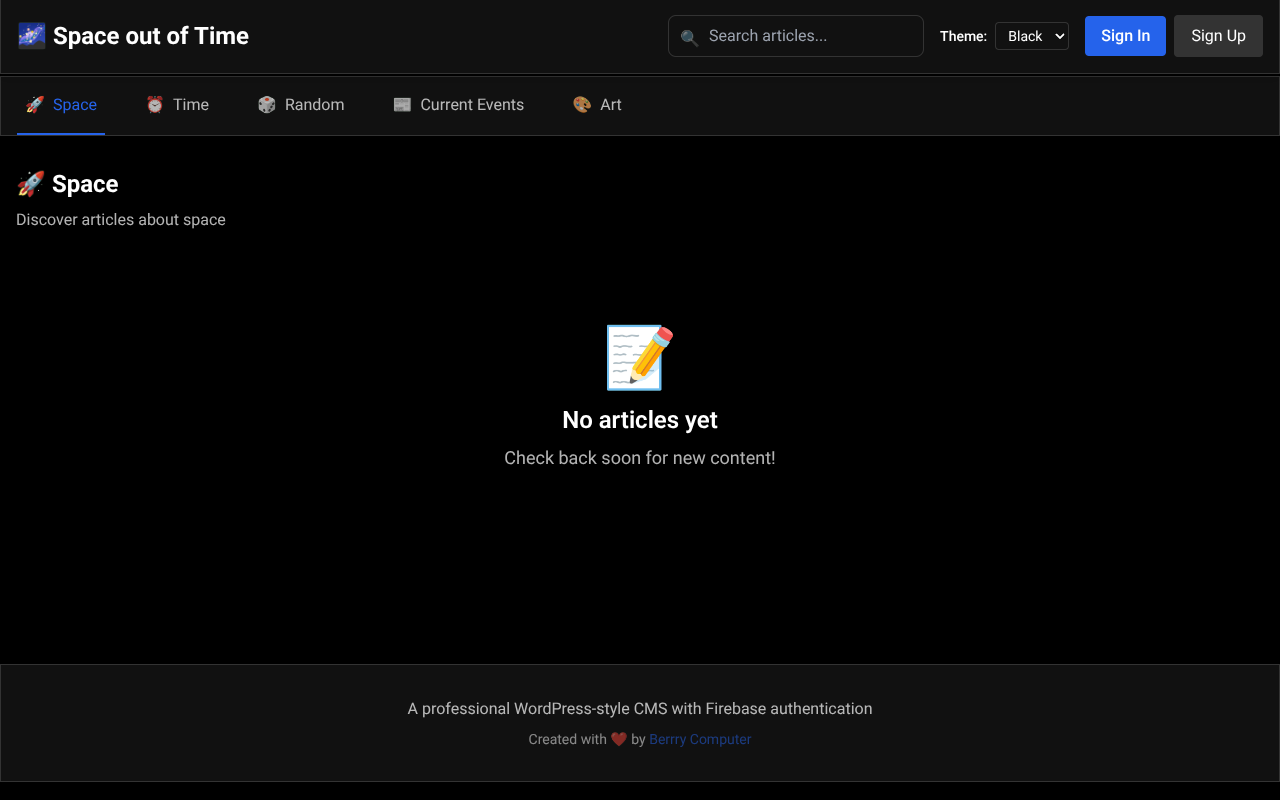Open the Current Events section
This screenshot has width=1280, height=800.
(x=458, y=104)
